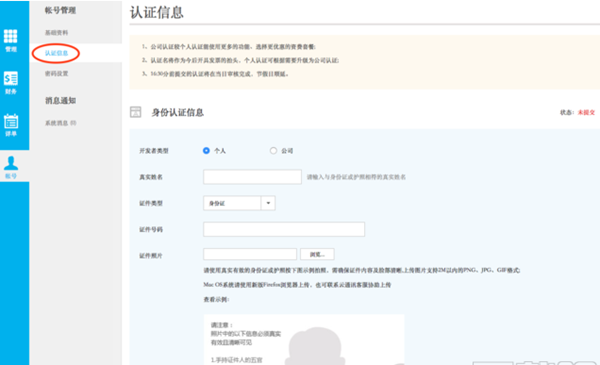
Task: Click the 开发者类型 field label
Action: click(x=154, y=151)
